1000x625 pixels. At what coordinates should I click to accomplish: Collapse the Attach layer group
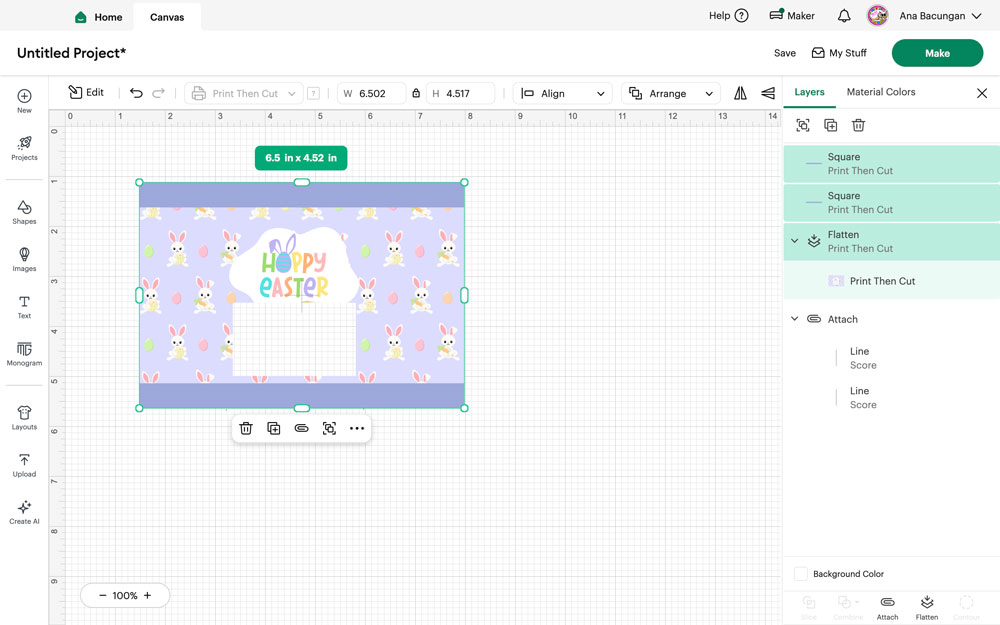click(x=795, y=319)
